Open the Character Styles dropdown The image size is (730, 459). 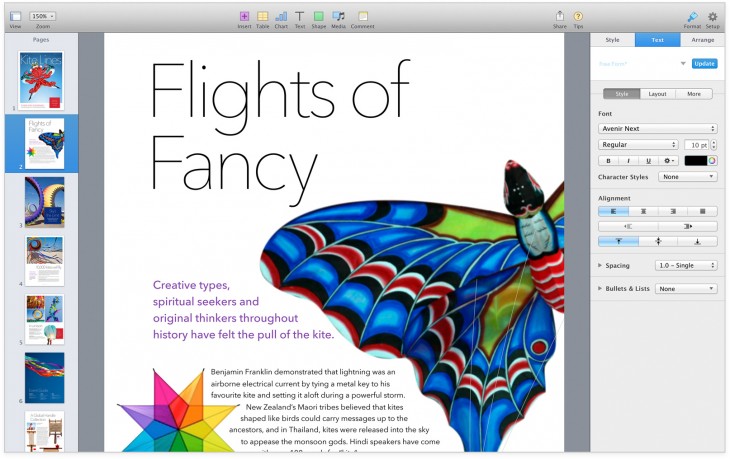[685, 177]
